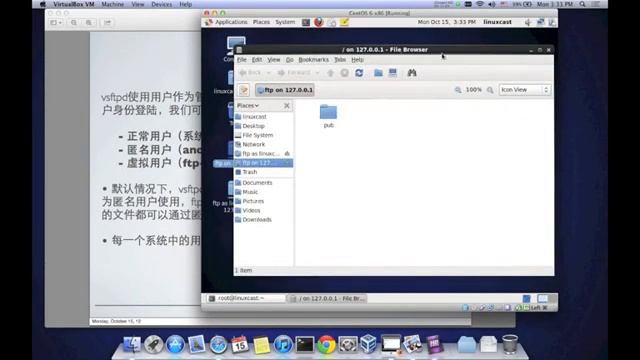Viewport: 640px width, 360px height.
Task: Open the Icon View dropdown
Action: pos(525,90)
